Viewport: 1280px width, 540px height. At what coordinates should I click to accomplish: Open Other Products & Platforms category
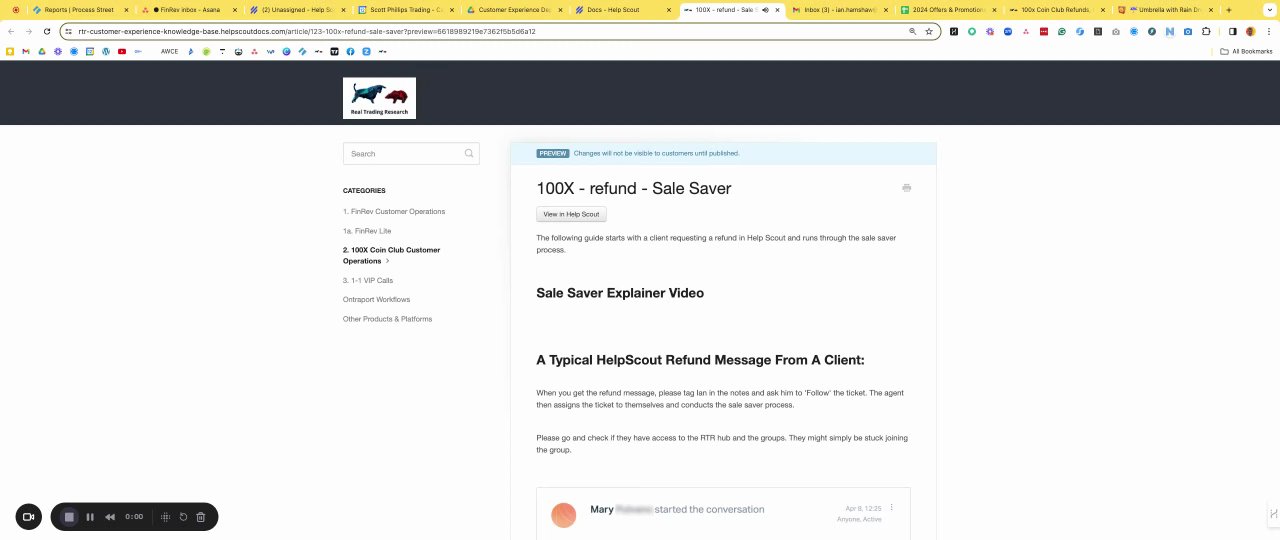(x=387, y=319)
